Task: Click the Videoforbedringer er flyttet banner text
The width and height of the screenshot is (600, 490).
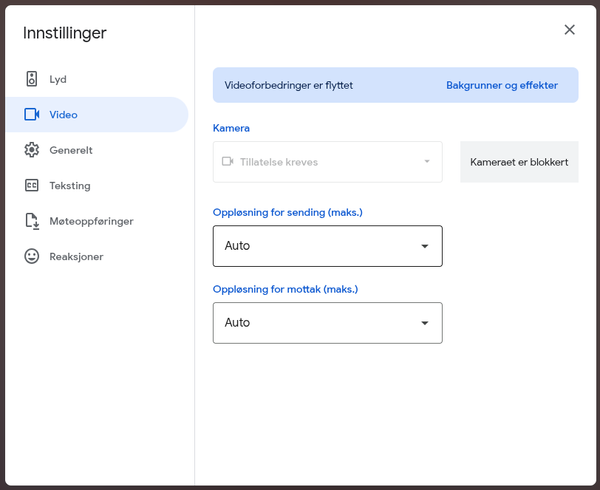Action: [290, 86]
